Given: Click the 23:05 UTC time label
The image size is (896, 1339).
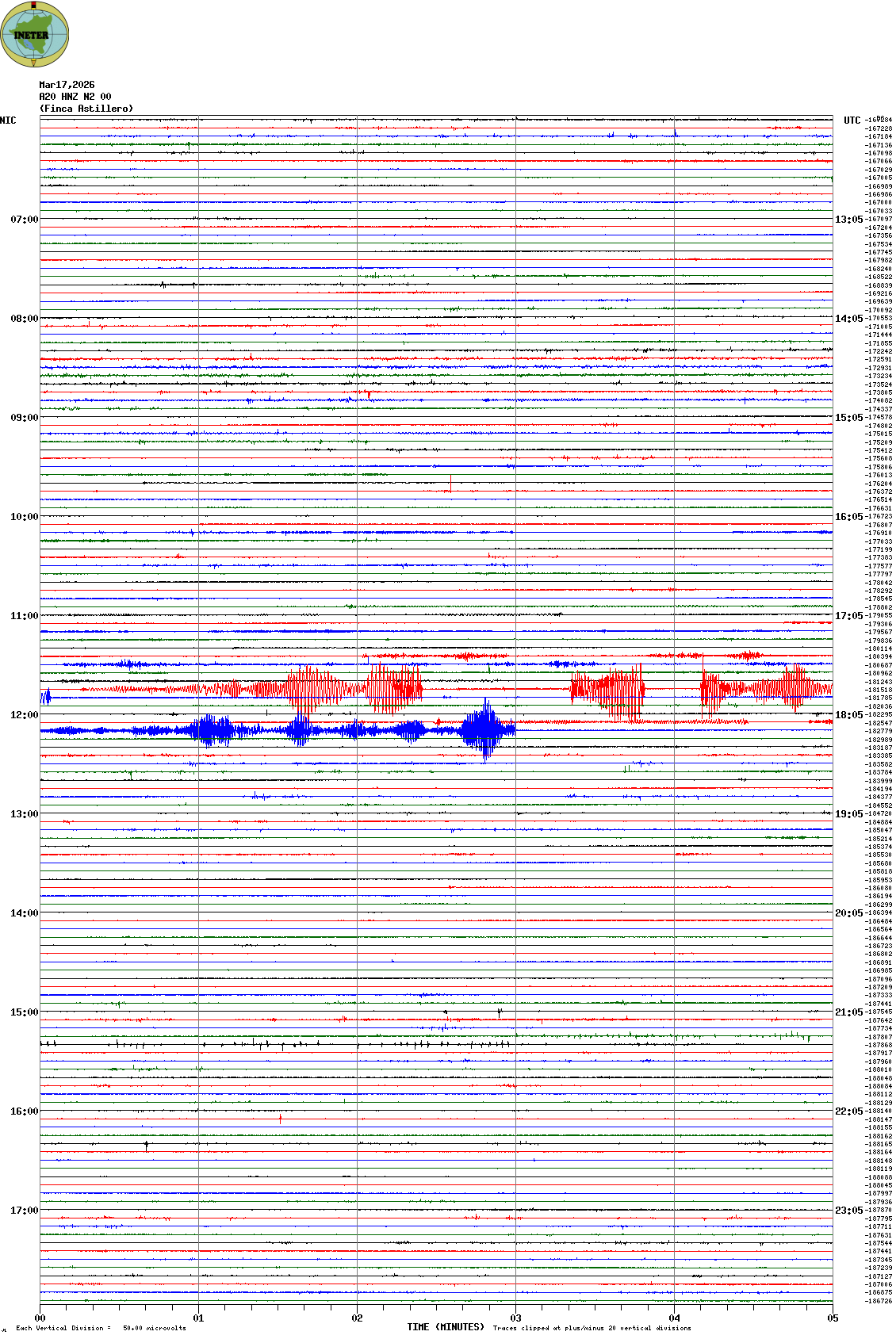Looking at the screenshot, I should click(848, 1211).
